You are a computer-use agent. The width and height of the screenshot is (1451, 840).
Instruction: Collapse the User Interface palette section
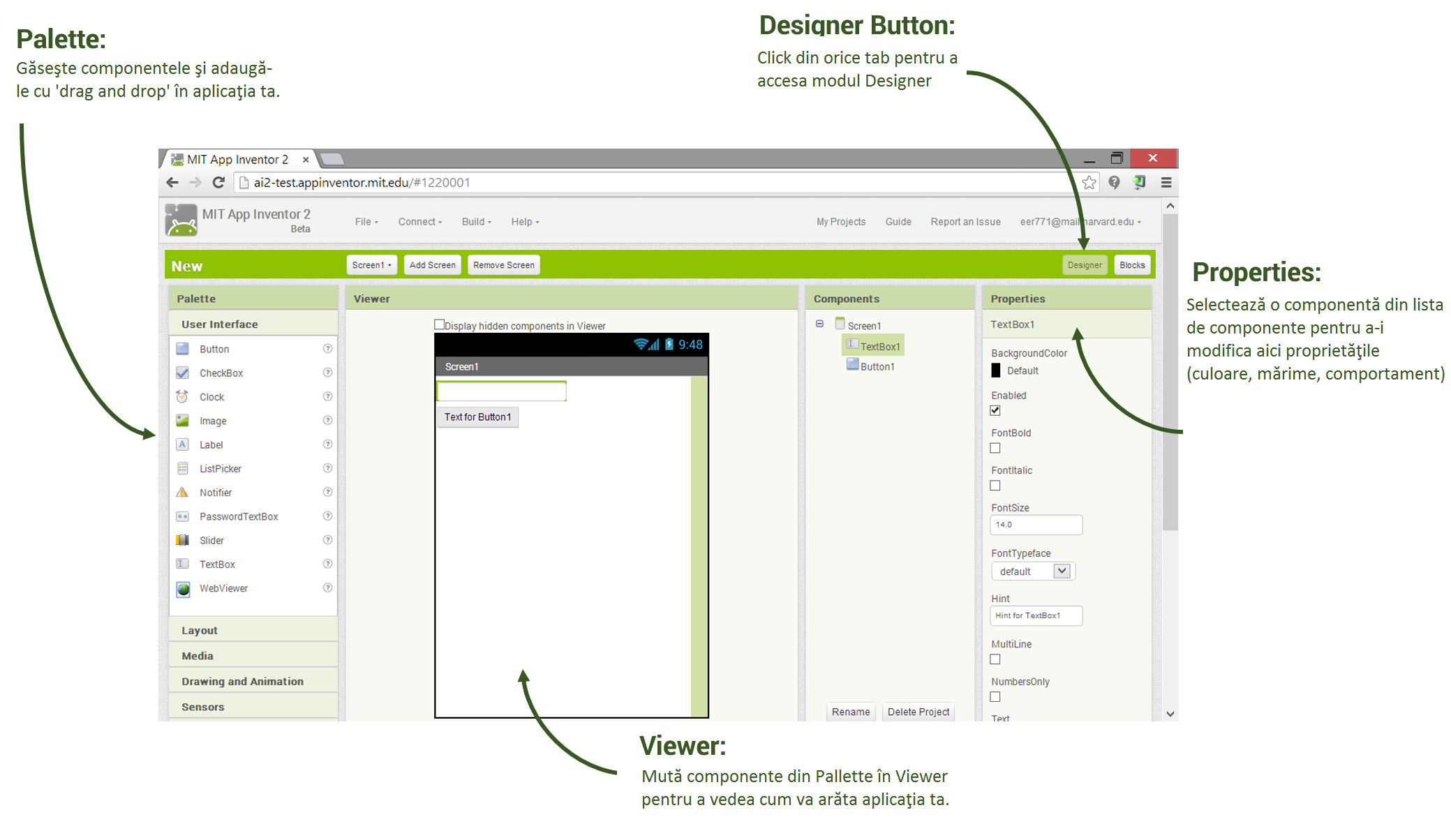click(253, 324)
